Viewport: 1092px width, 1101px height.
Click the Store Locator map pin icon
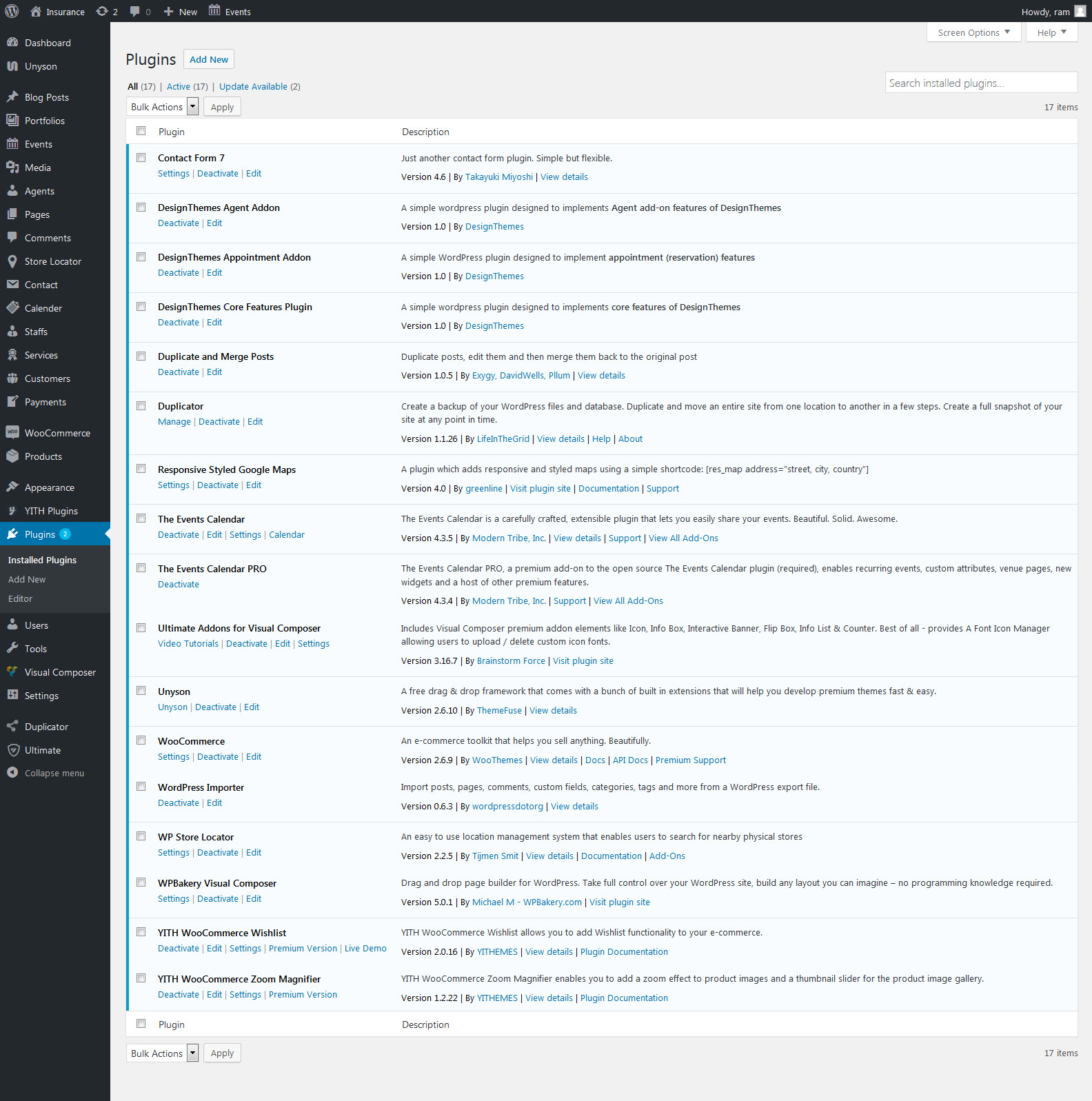[x=12, y=261]
